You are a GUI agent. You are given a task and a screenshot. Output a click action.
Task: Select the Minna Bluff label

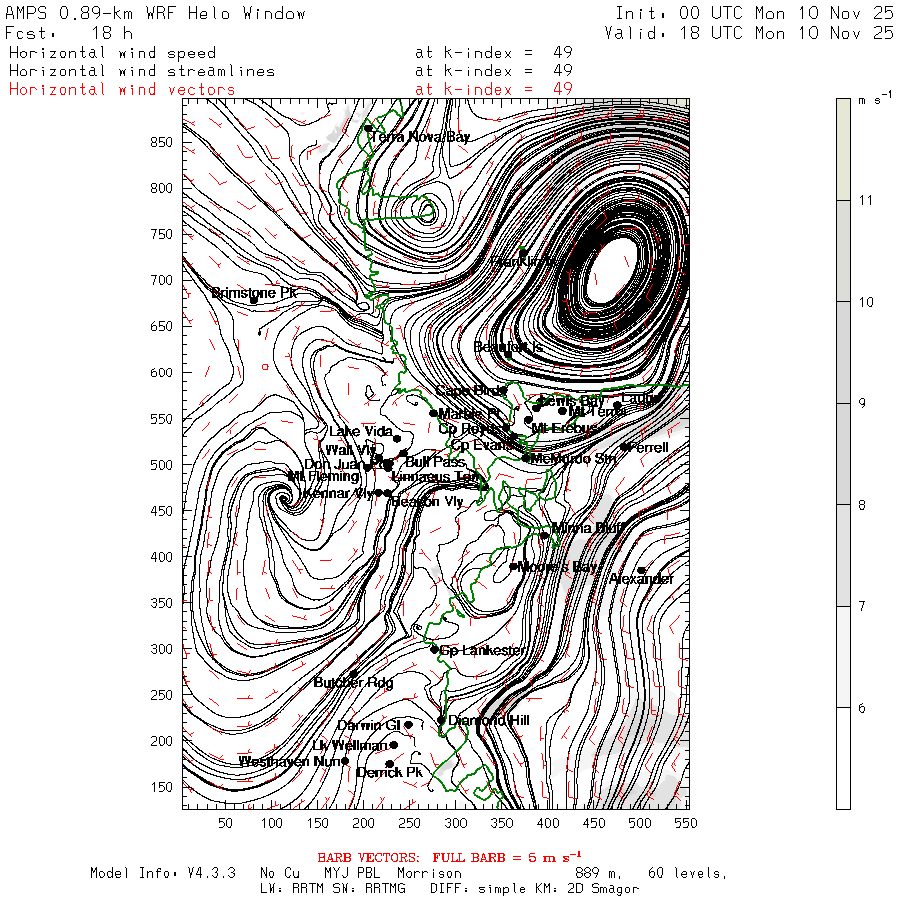click(x=588, y=527)
